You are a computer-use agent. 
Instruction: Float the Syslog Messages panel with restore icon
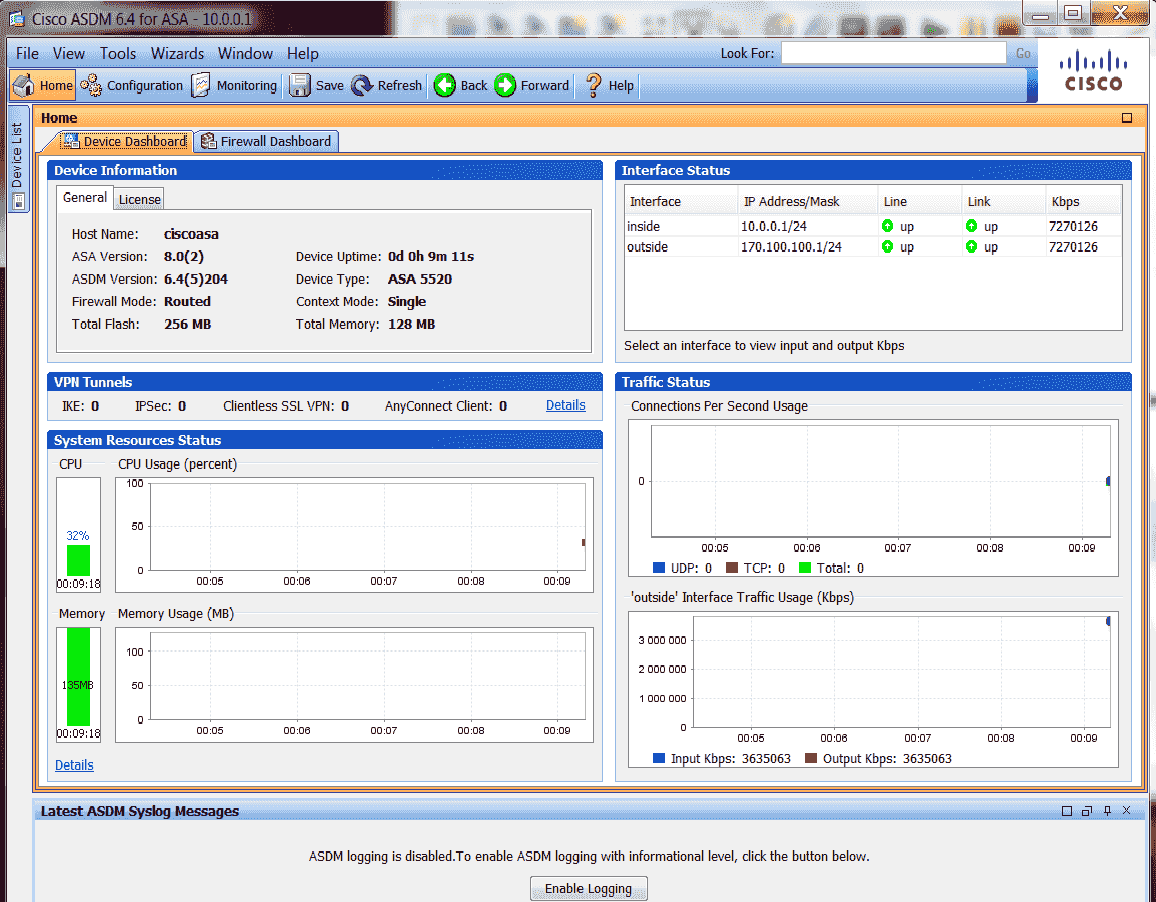[x=1087, y=811]
